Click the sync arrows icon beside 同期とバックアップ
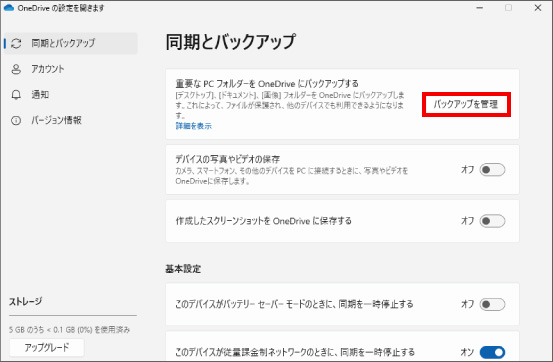The width and height of the screenshot is (553, 362). (x=16, y=43)
